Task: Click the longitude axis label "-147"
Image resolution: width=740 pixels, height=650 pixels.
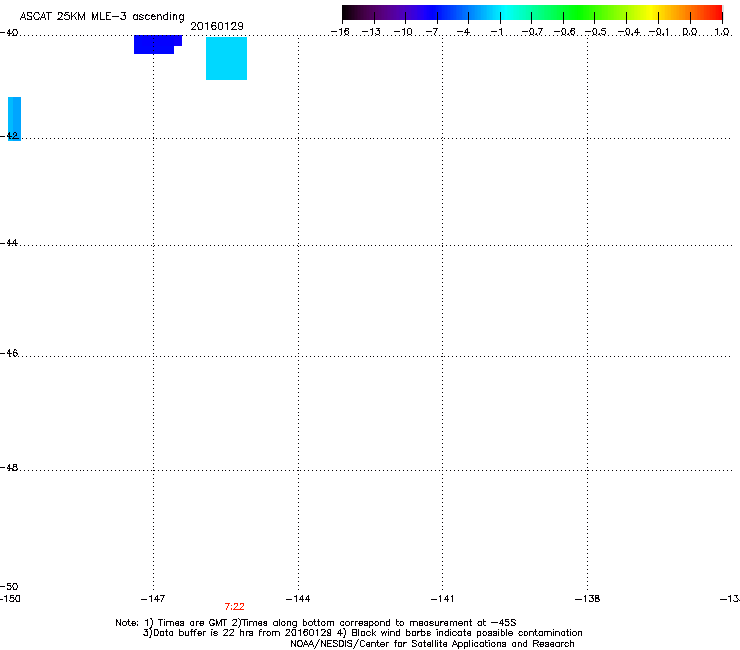Action: pyautogui.click(x=153, y=599)
